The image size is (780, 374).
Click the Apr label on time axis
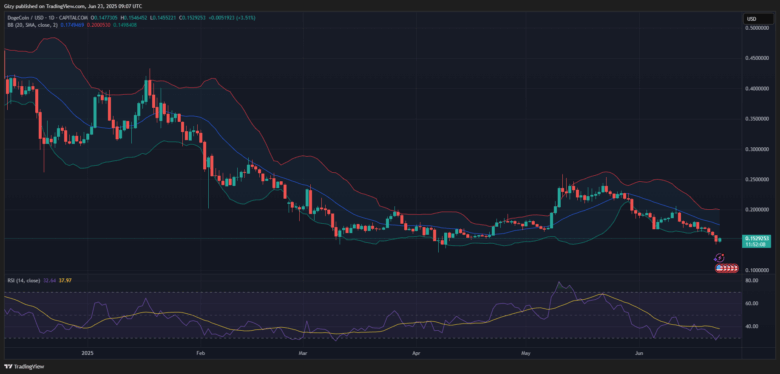coord(415,353)
